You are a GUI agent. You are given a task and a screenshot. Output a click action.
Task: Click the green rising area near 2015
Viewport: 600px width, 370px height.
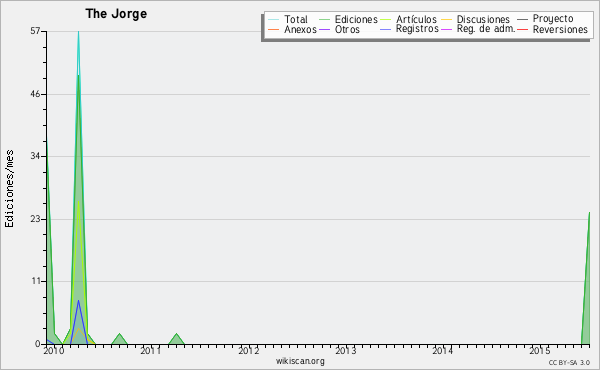click(x=587, y=291)
